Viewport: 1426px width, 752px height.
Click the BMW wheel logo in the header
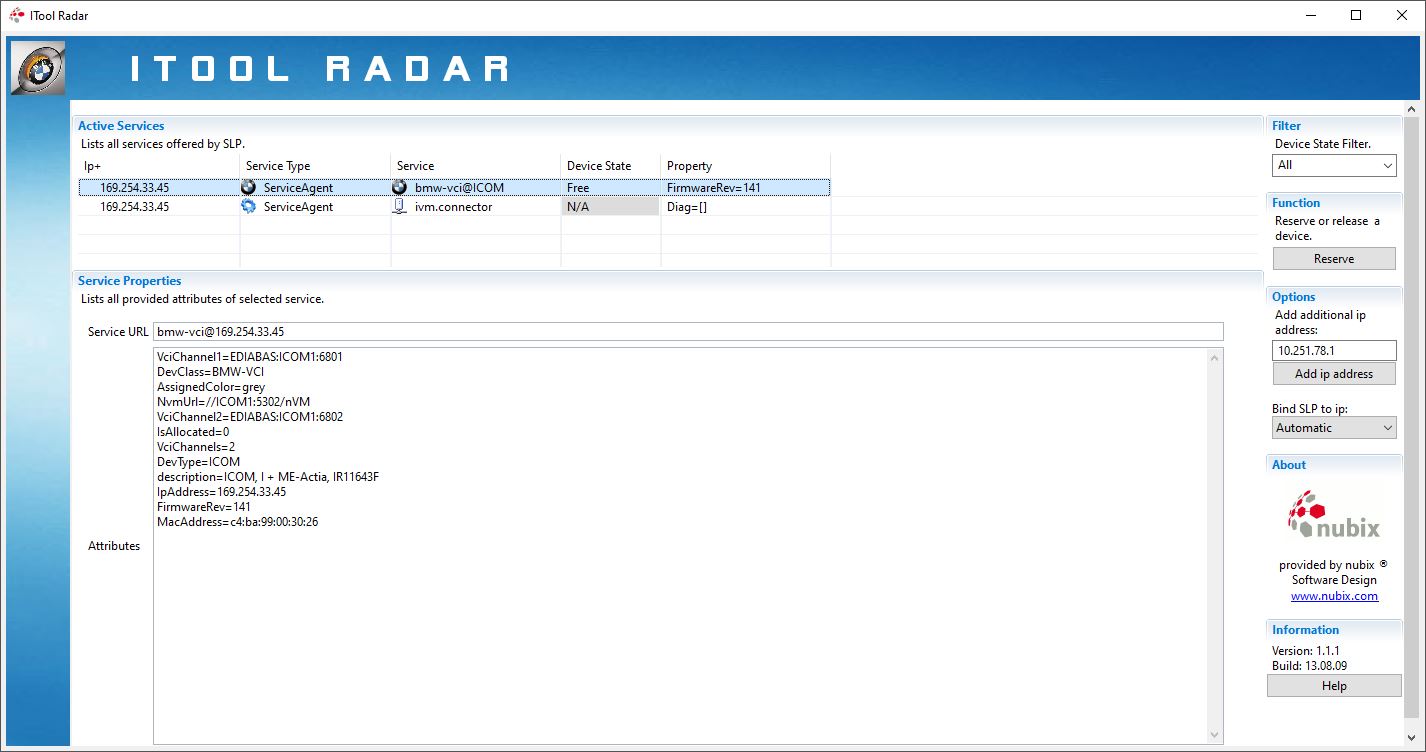pos(38,68)
